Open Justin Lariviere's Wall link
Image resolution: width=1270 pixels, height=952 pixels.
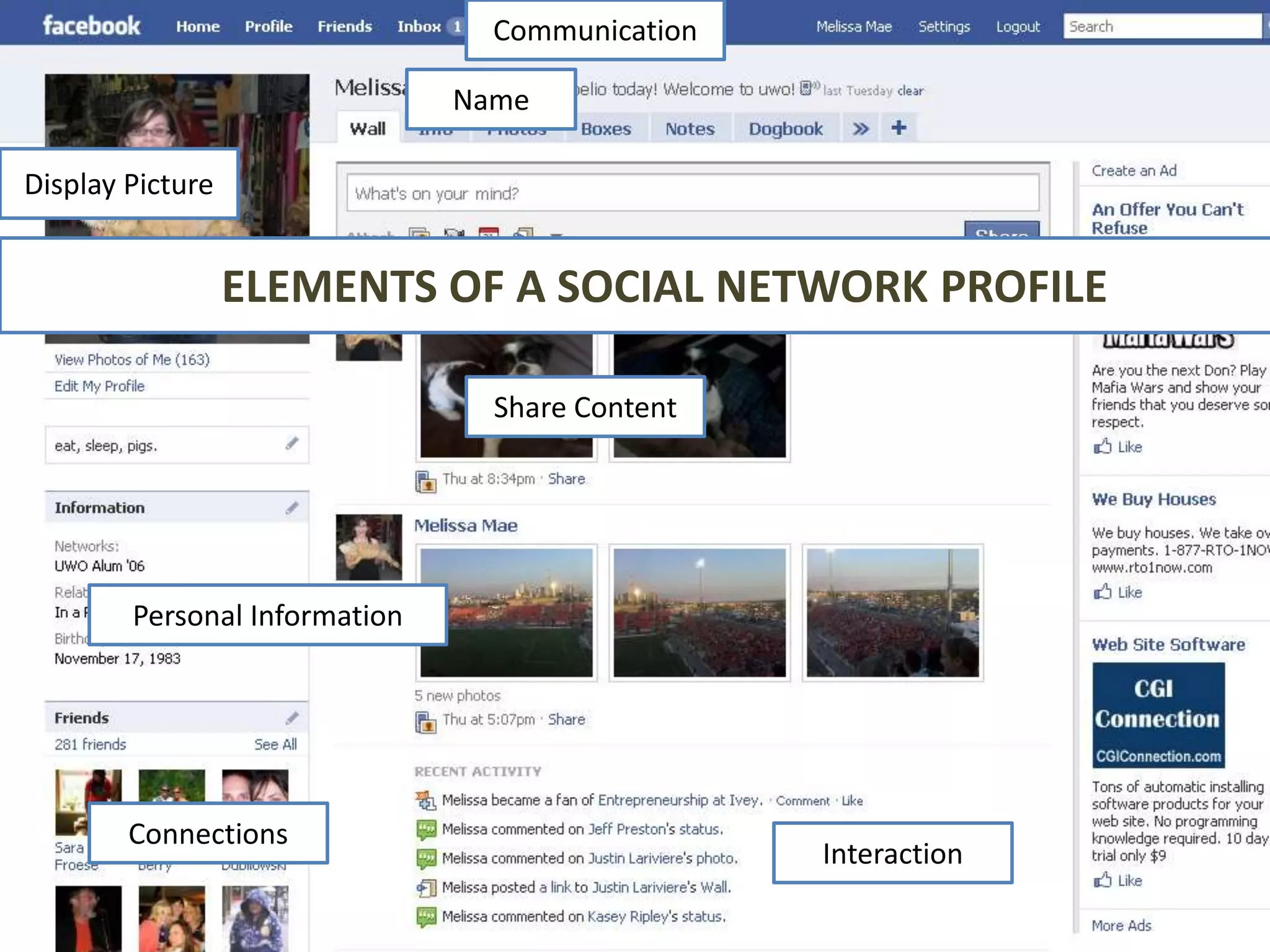click(x=662, y=888)
